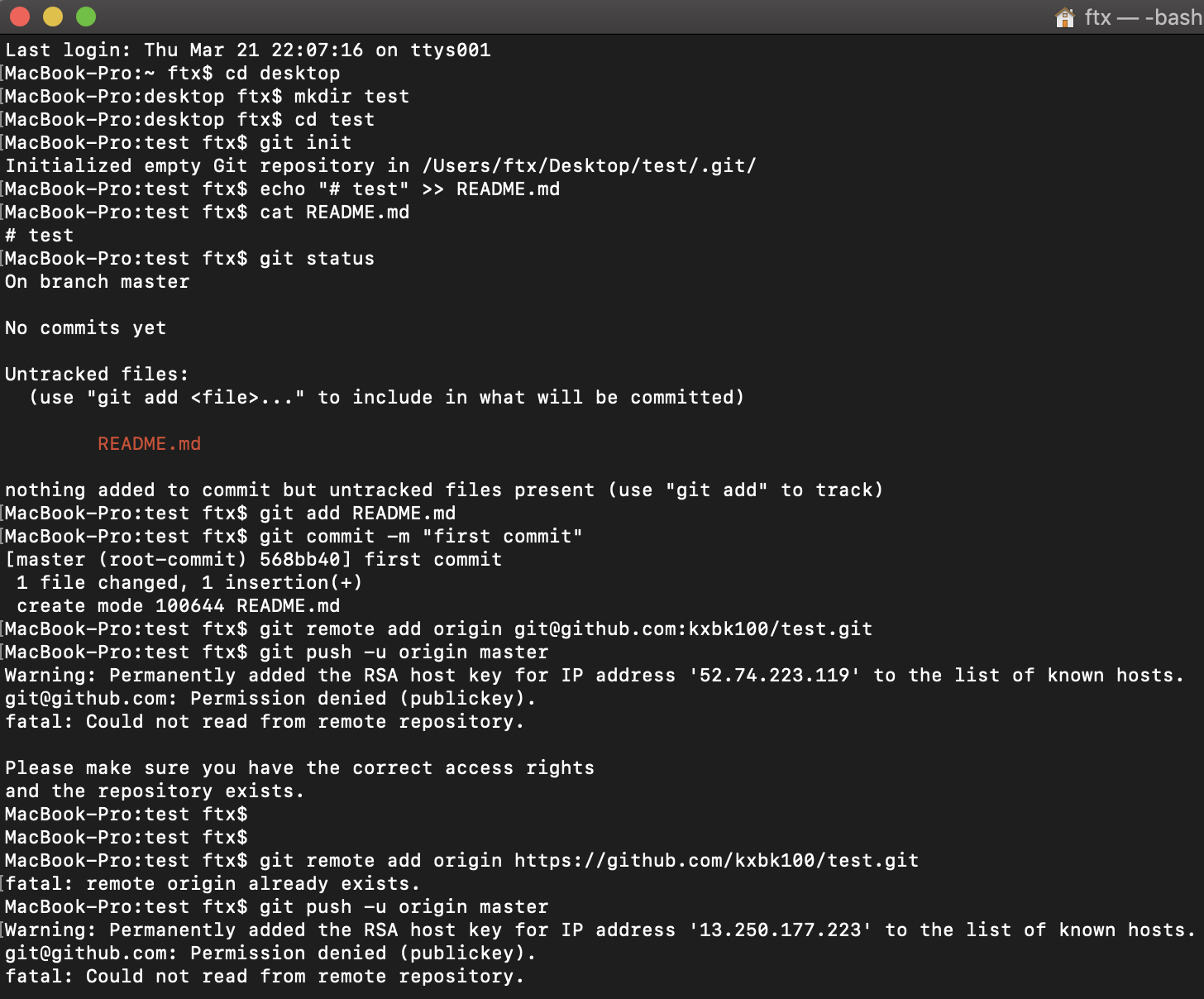Click 'Please make sure you have' message line

299,768
